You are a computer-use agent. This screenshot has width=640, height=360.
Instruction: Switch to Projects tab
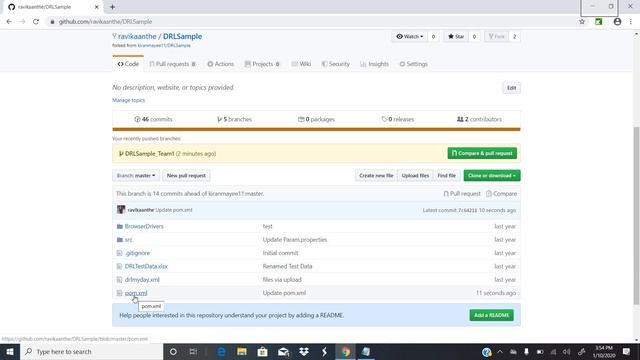(262, 64)
